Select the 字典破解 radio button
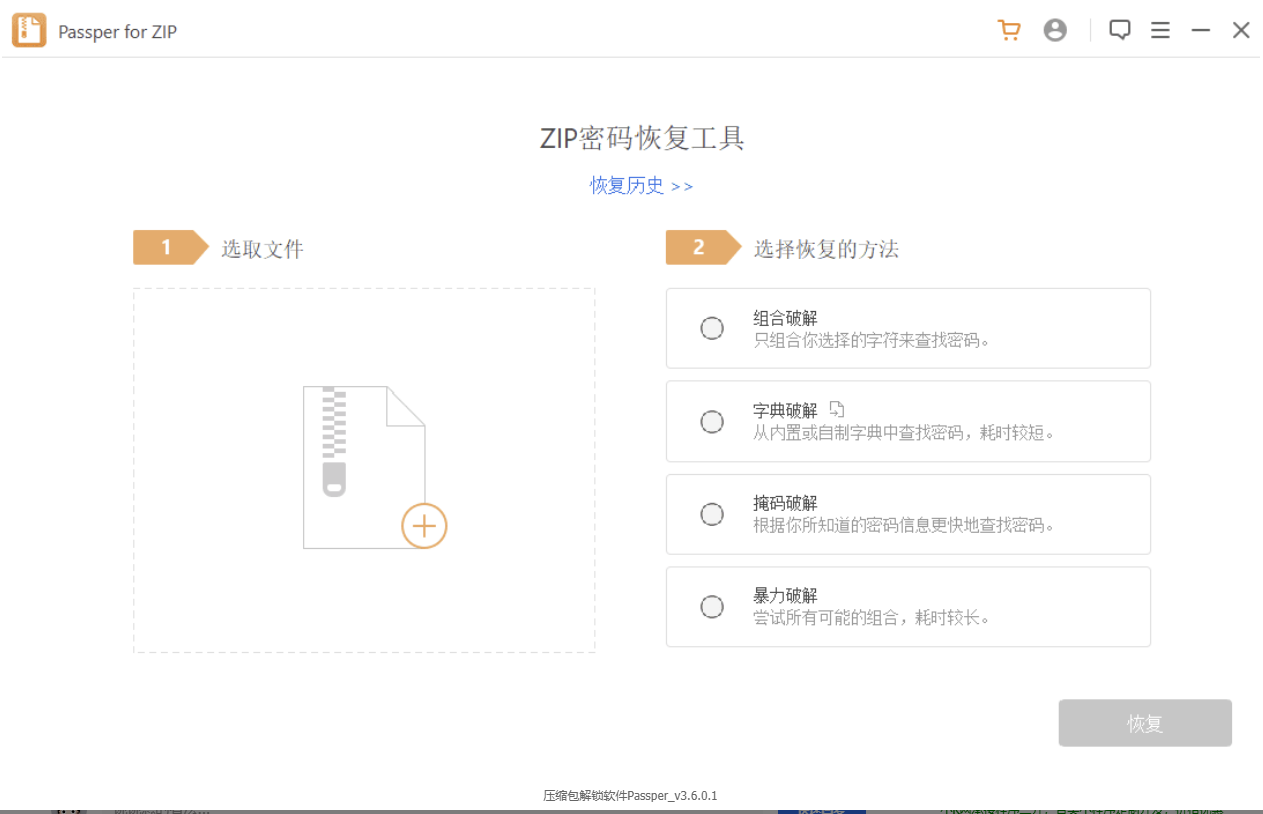1263x814 pixels. 711,421
